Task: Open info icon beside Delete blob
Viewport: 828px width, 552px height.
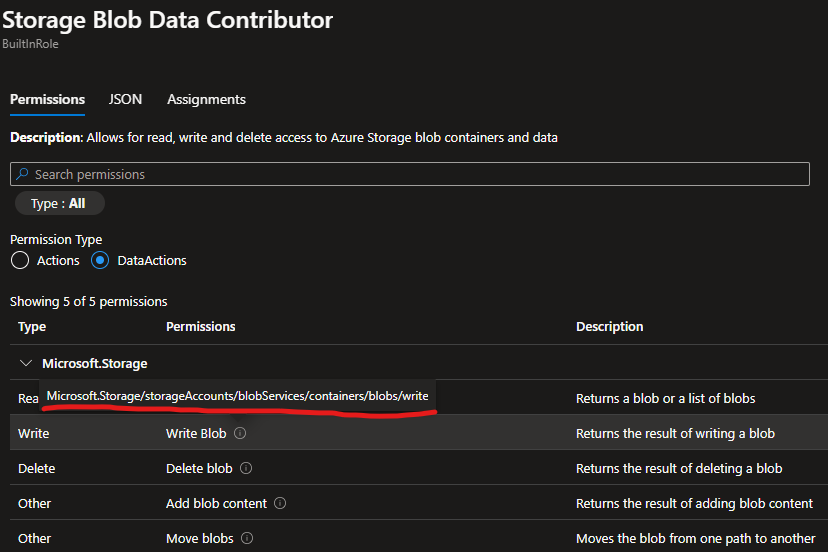Action: (246, 468)
